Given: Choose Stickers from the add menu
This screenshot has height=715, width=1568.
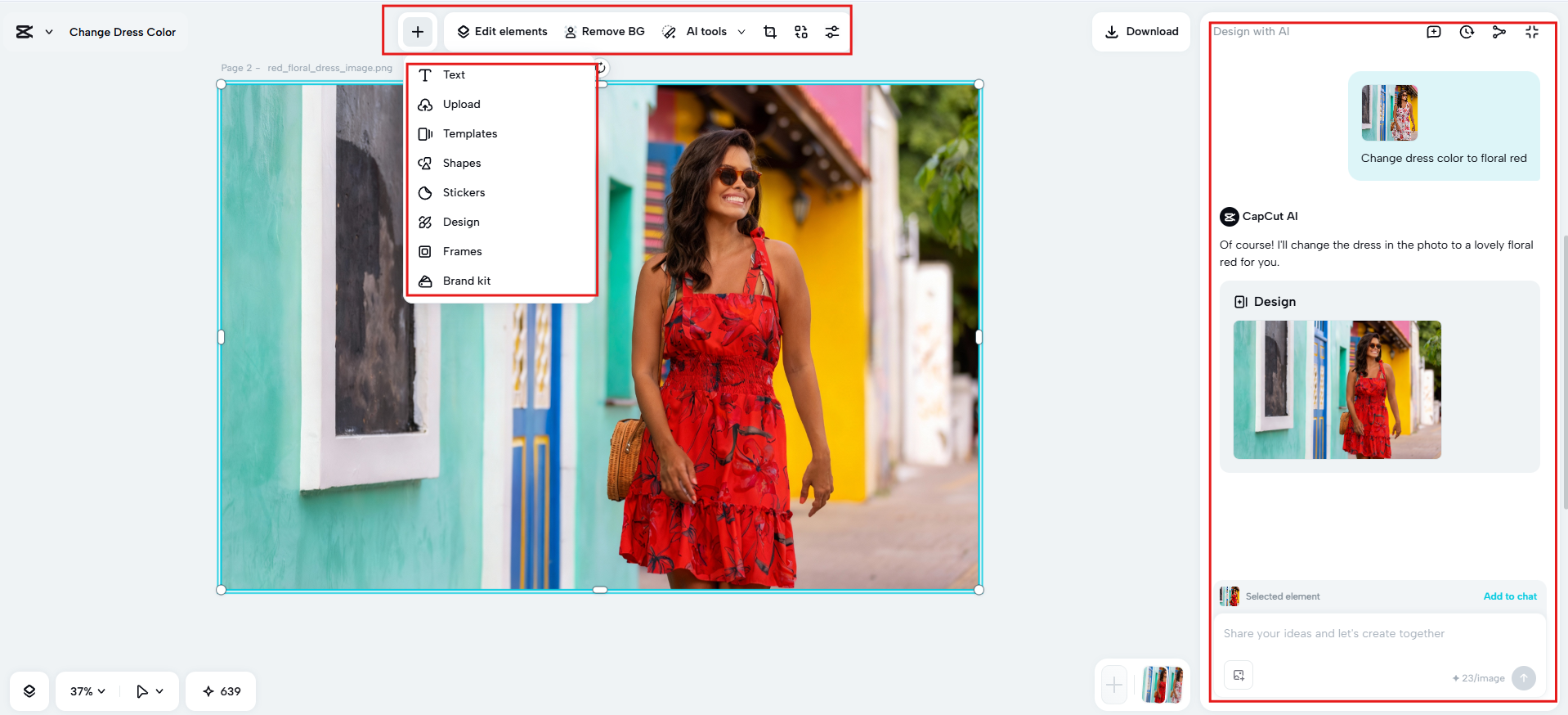Looking at the screenshot, I should [x=464, y=192].
